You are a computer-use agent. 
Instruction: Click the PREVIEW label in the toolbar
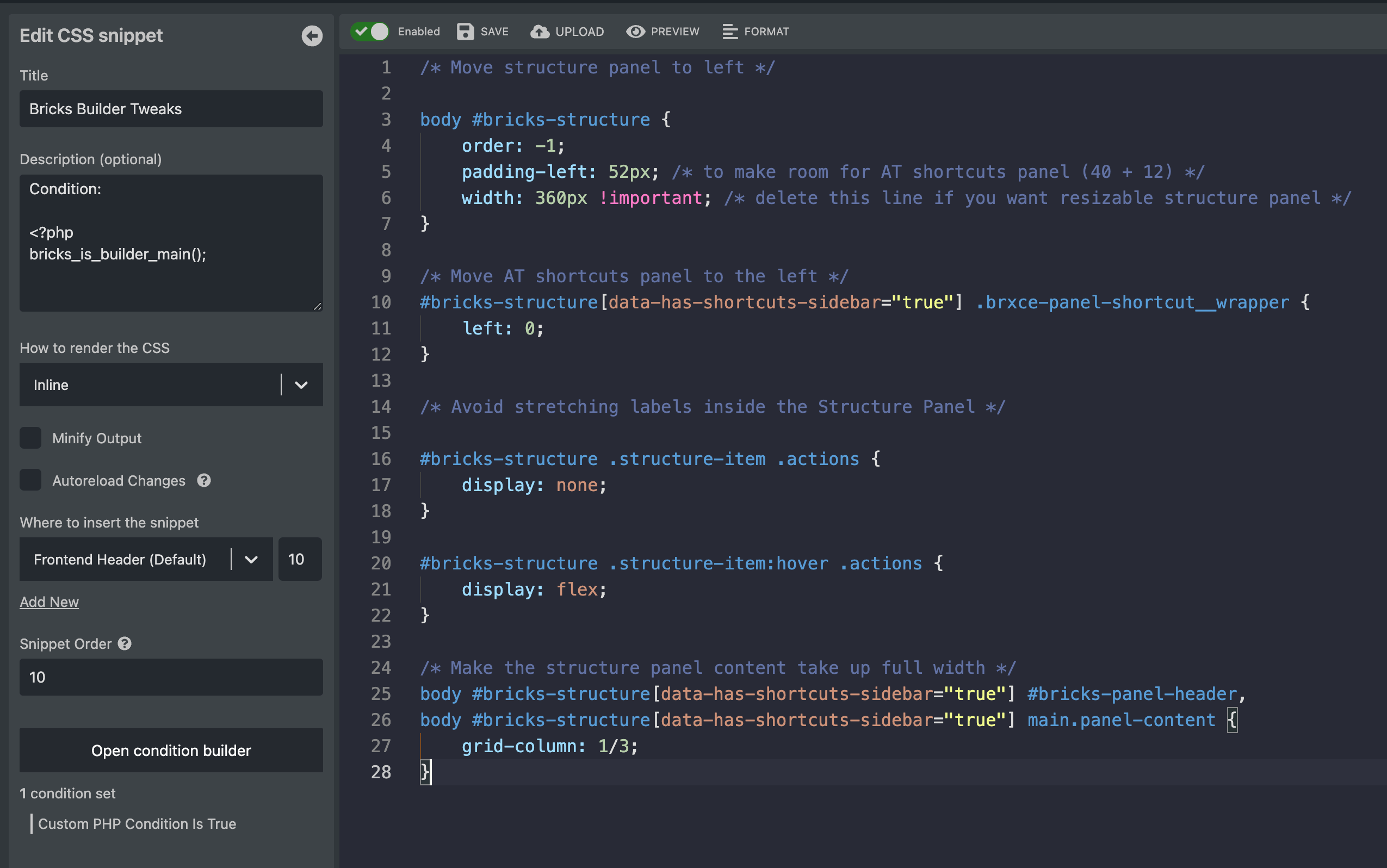(x=675, y=32)
